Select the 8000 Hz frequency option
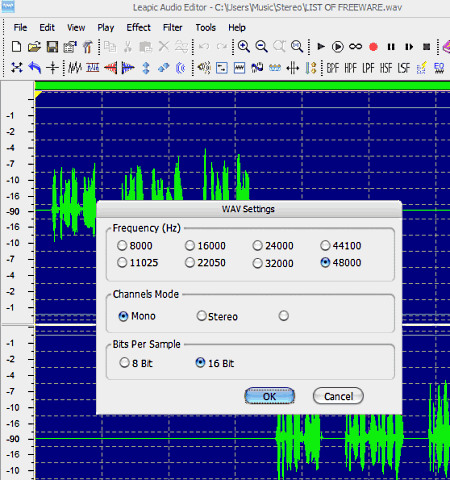 coord(135,246)
